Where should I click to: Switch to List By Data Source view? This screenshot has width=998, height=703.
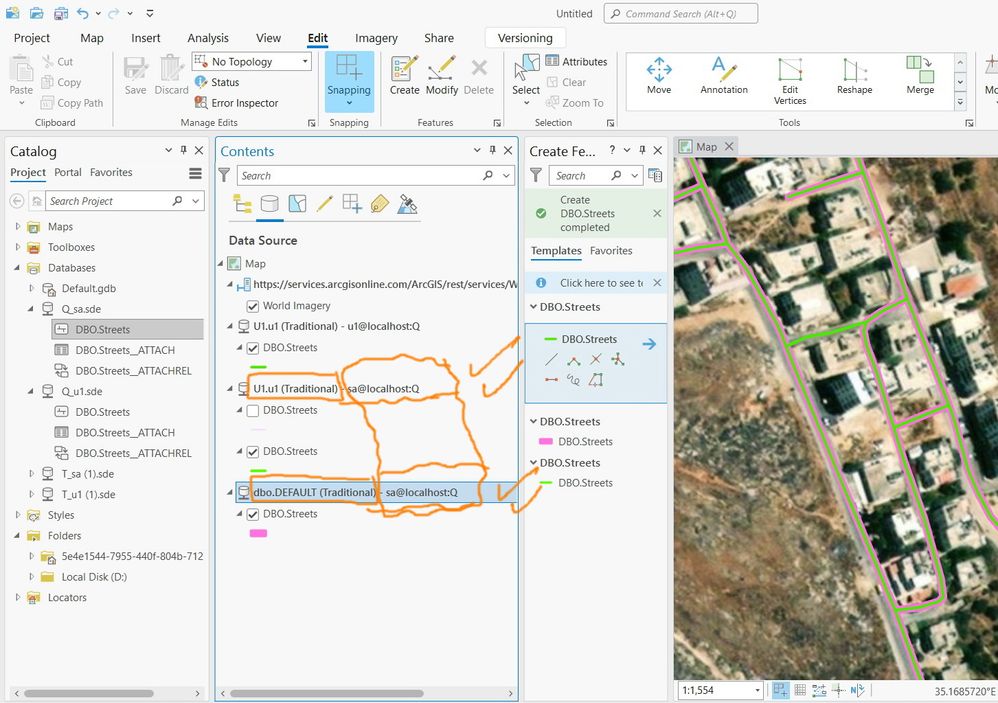pos(269,204)
